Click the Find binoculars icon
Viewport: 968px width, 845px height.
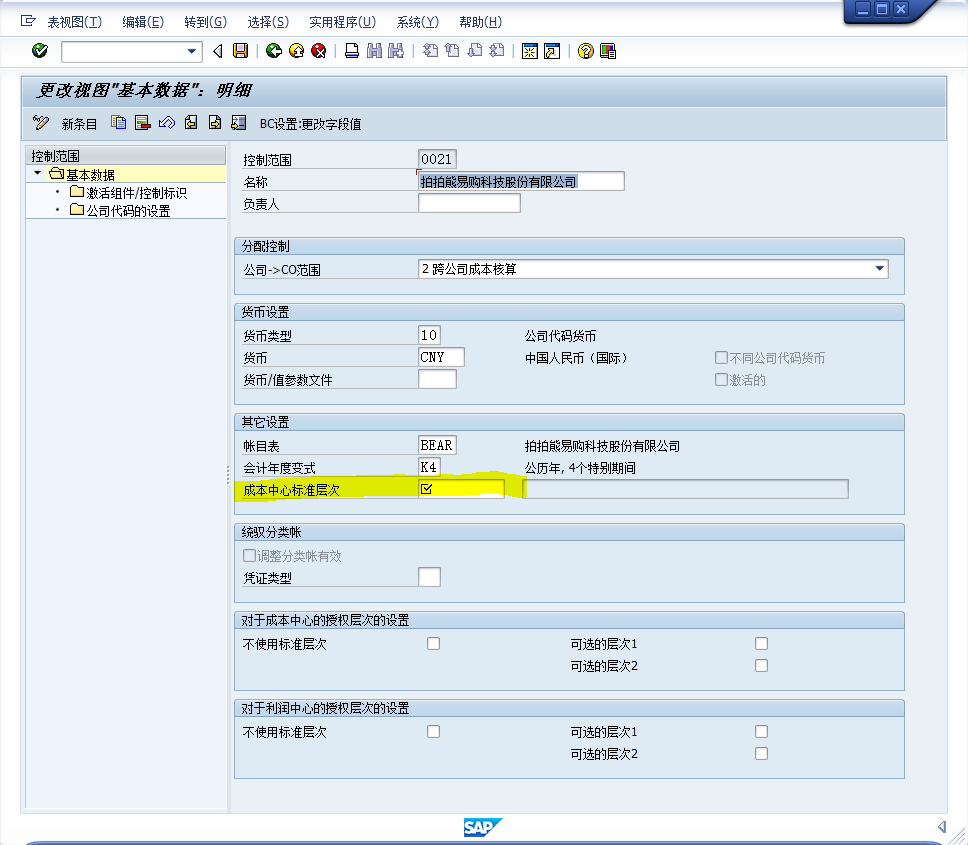[374, 51]
